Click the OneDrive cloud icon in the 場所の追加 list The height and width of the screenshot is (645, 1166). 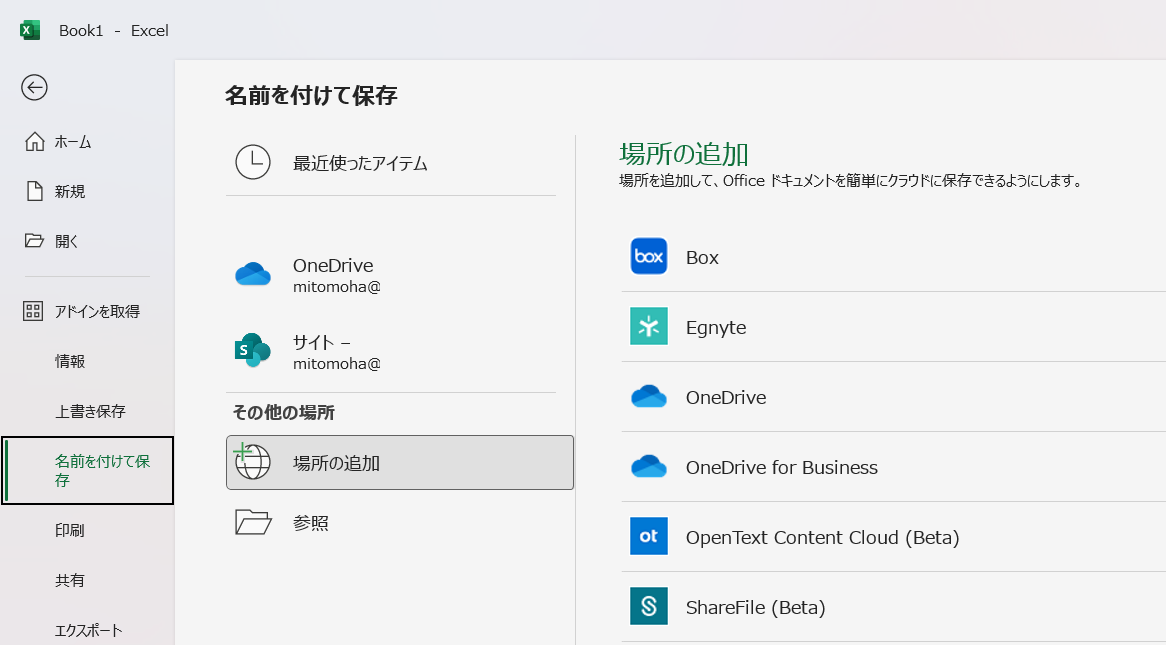pyautogui.click(x=648, y=397)
